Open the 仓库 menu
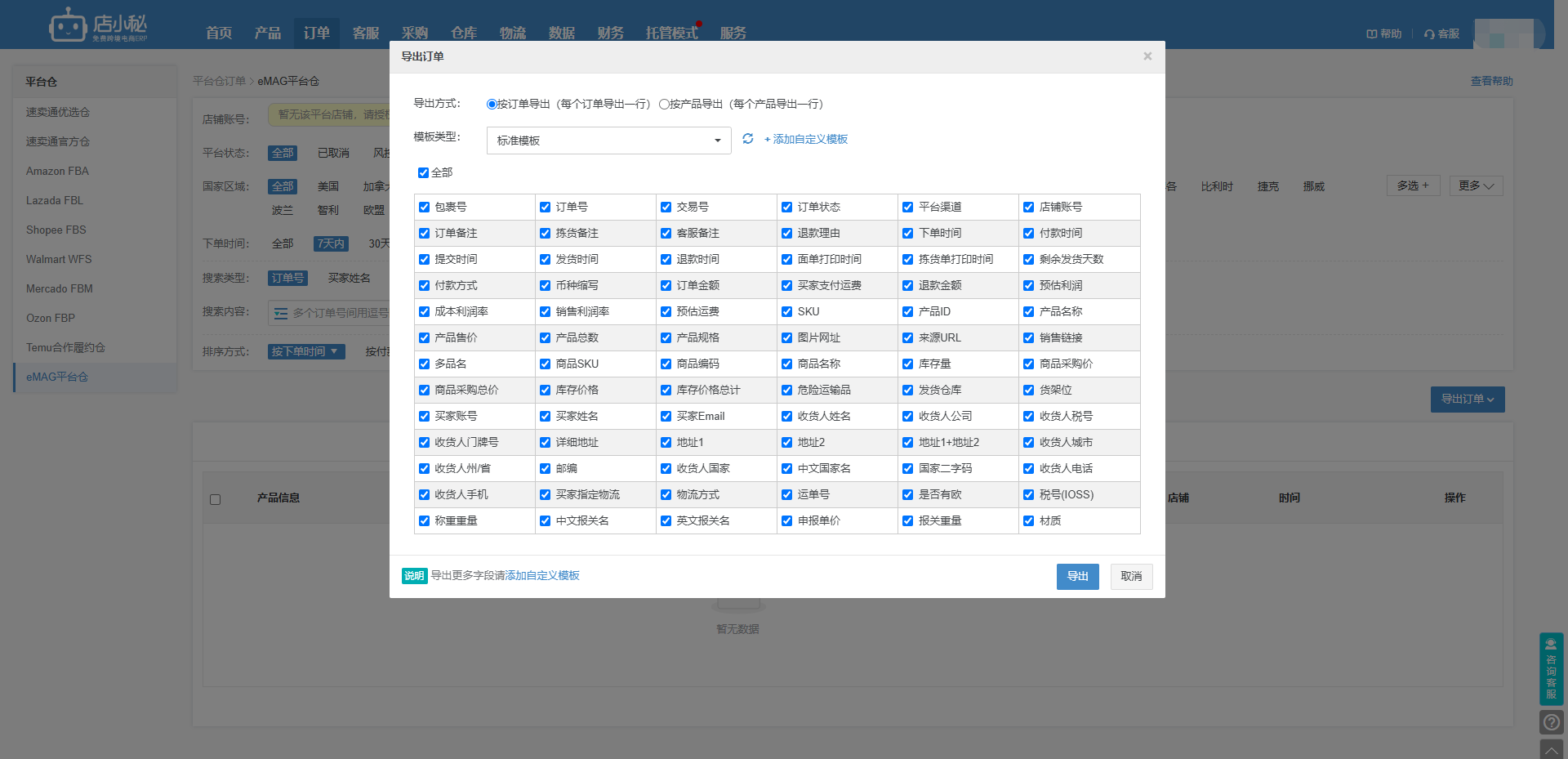Viewport: 1568px width, 759px height. [x=464, y=33]
